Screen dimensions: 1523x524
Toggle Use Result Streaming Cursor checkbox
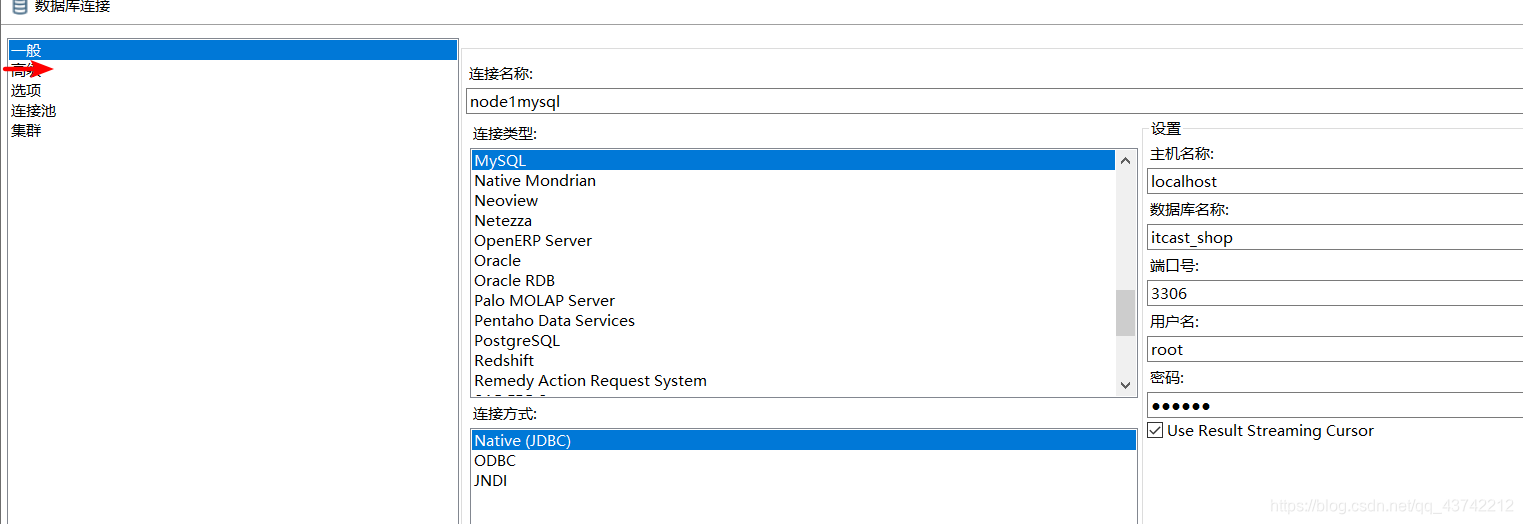[x=1155, y=431]
